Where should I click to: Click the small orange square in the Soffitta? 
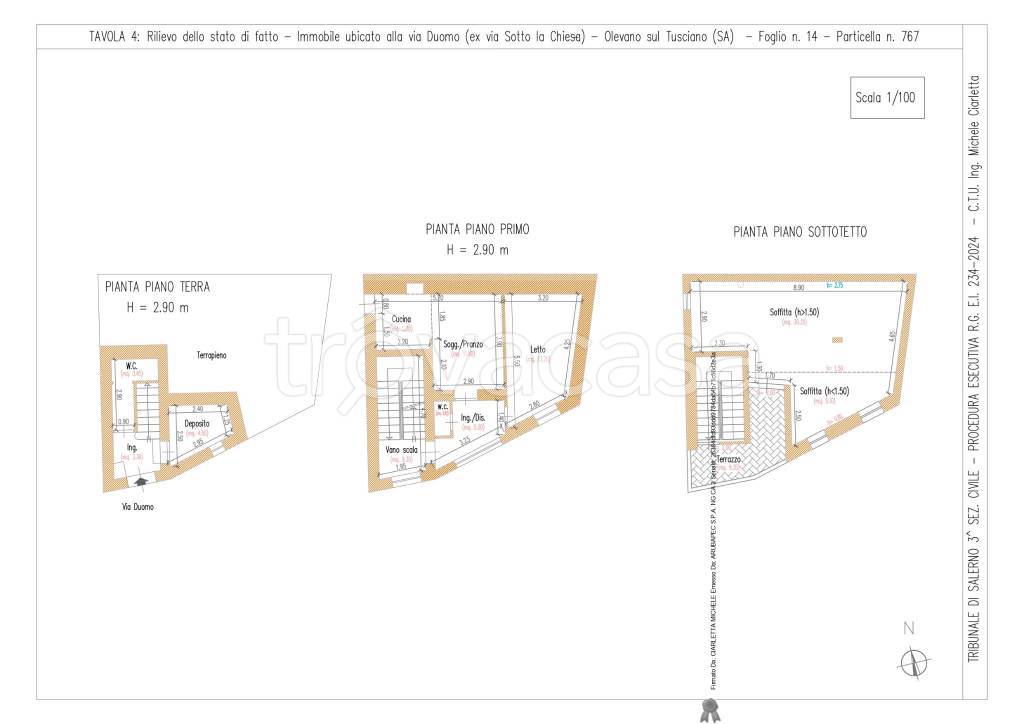[x=836, y=338]
